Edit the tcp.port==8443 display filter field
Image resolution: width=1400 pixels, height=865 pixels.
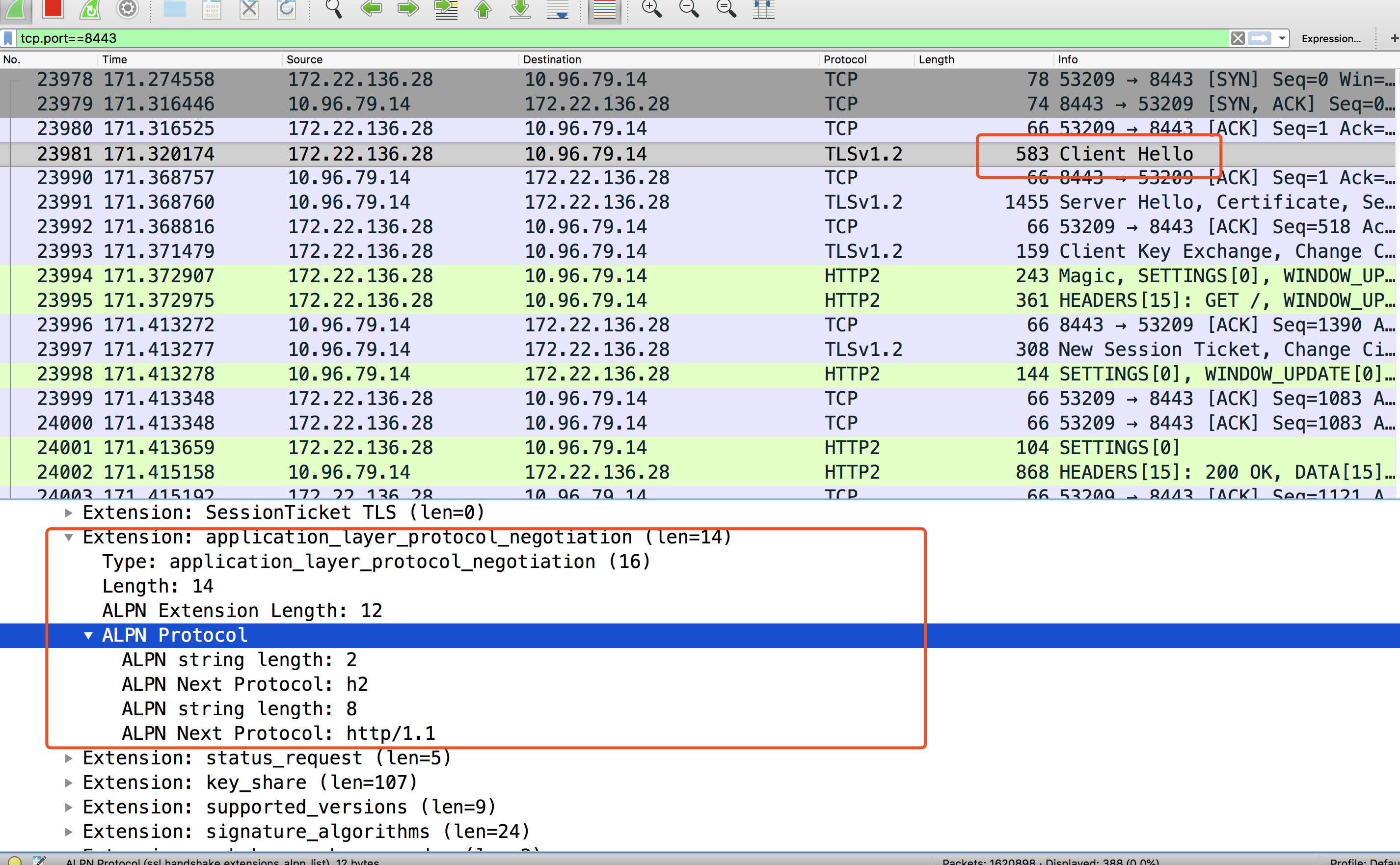point(623,38)
